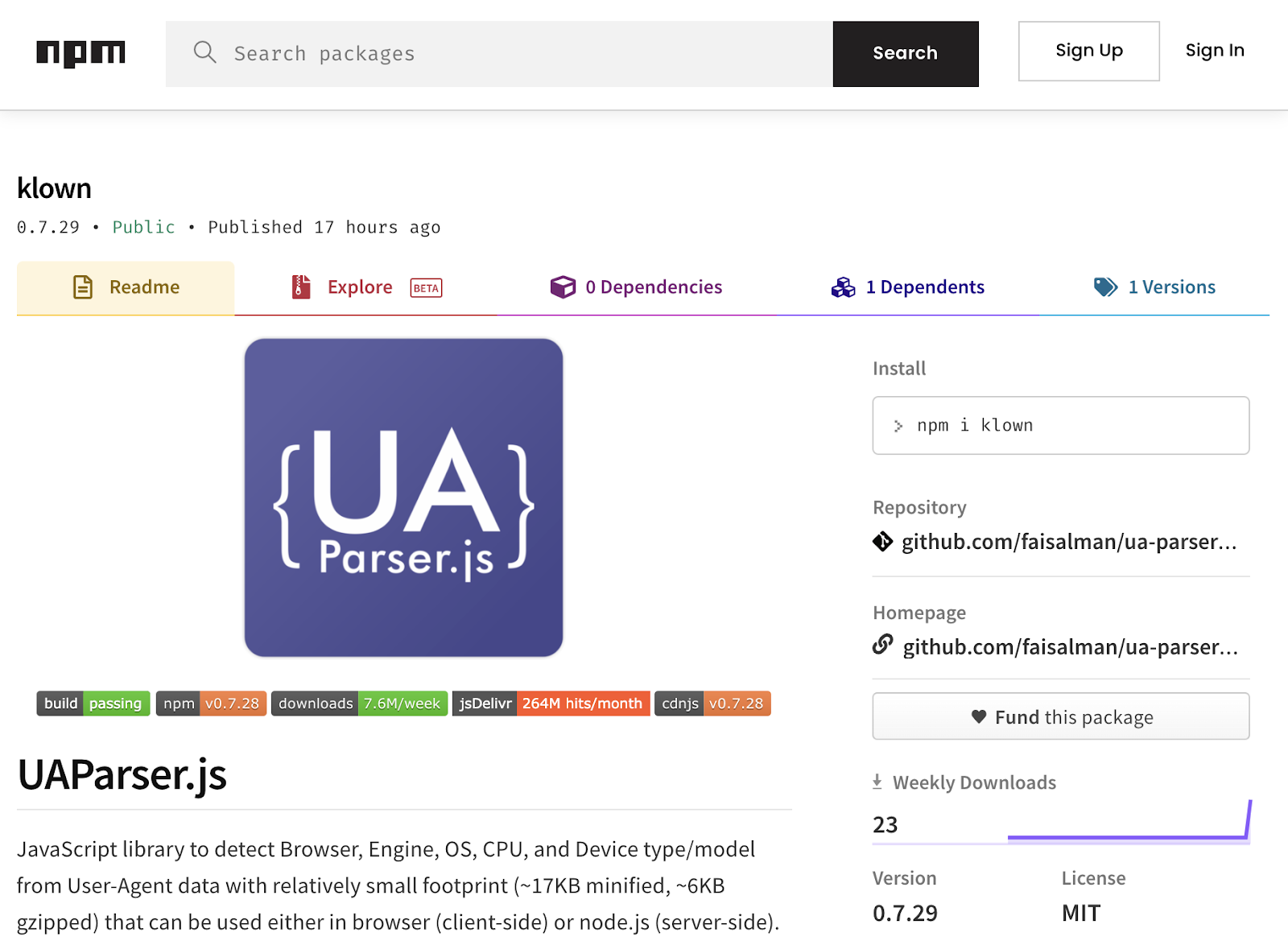Viewport: 1288px width, 945px height.
Task: Open the 0 Dependencies tab
Action: pyautogui.click(x=653, y=287)
